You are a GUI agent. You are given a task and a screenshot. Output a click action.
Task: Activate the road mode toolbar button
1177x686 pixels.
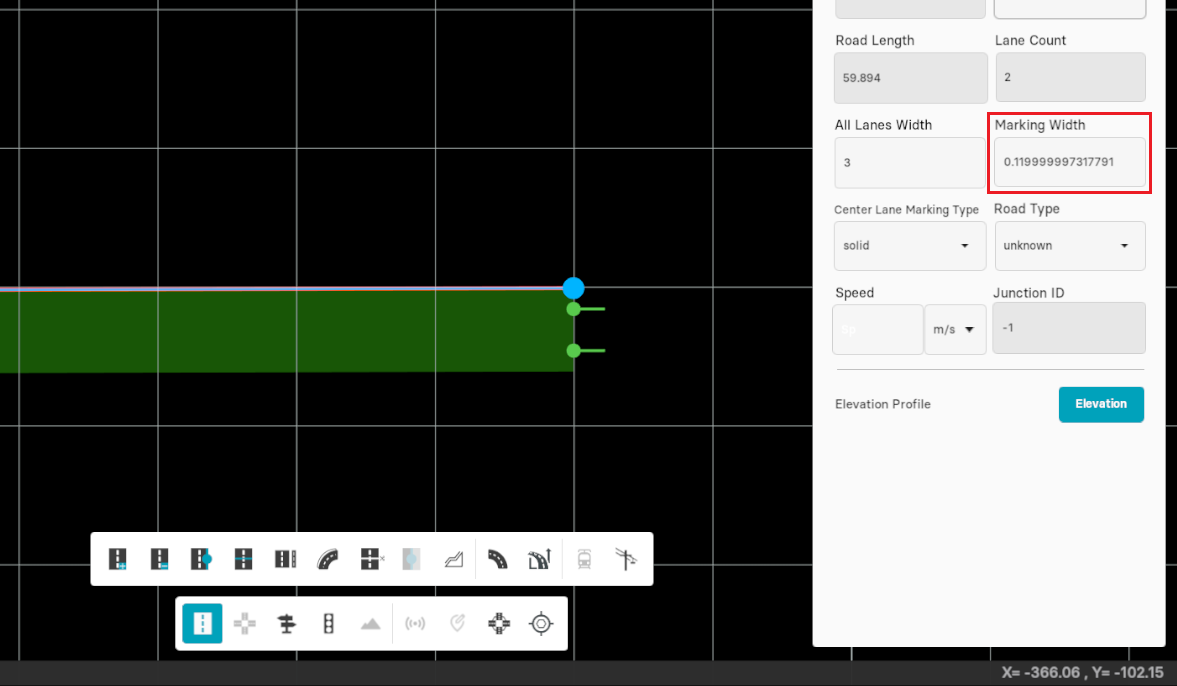202,624
